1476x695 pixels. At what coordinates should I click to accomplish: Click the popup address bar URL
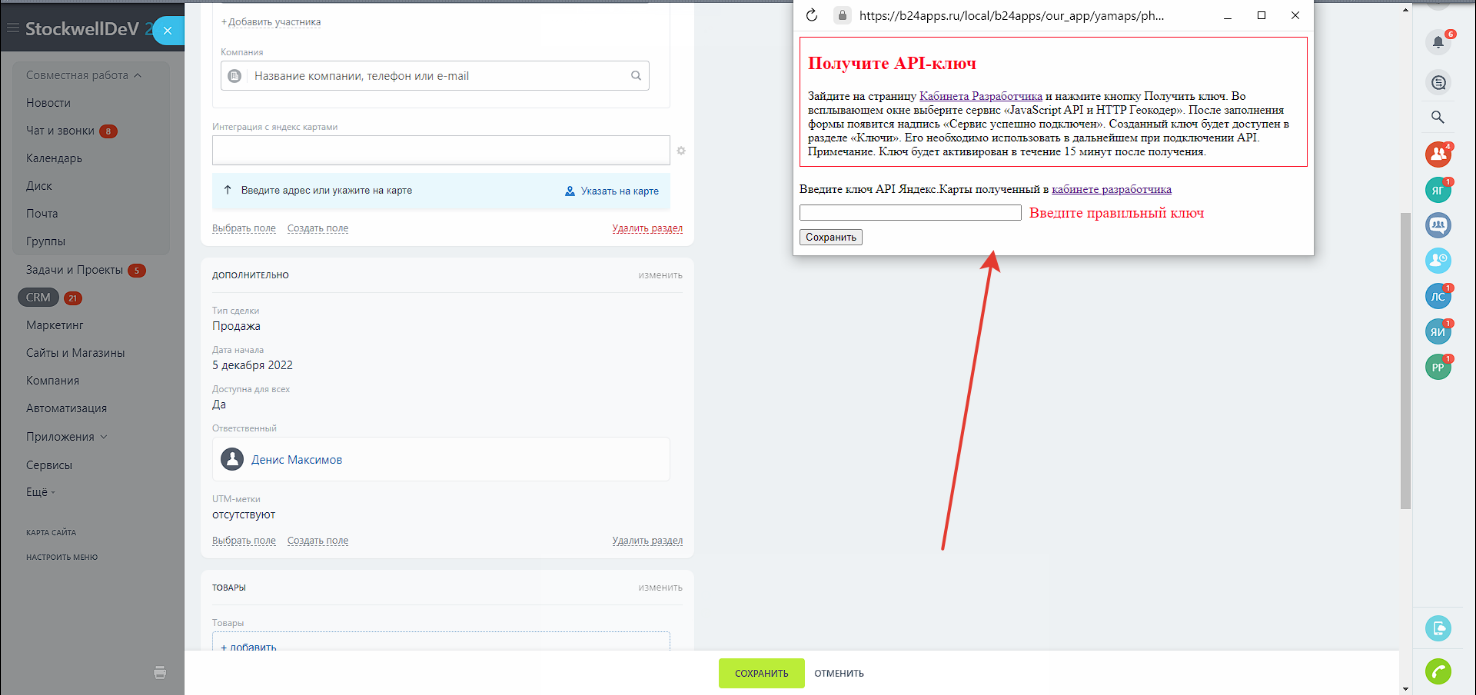pos(1011,16)
